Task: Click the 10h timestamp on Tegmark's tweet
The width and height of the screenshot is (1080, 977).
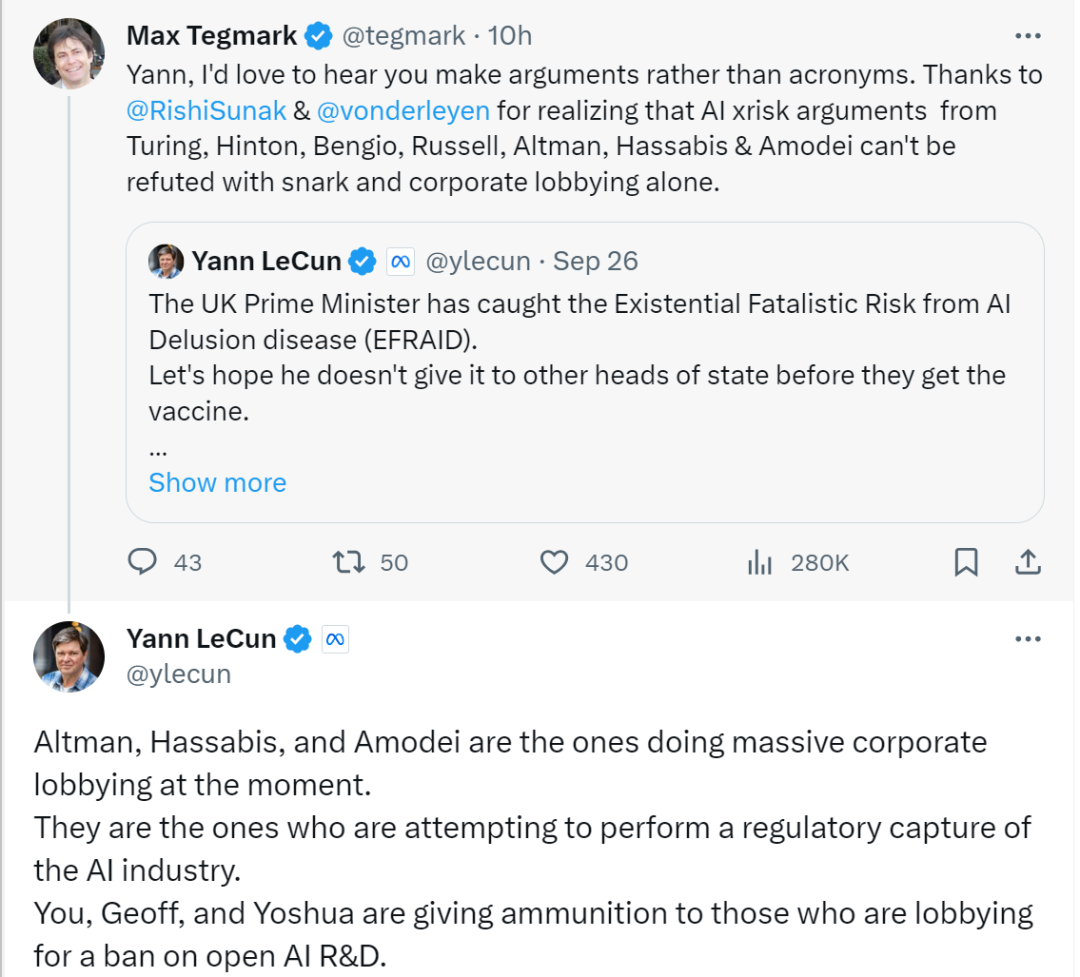Action: (512, 35)
